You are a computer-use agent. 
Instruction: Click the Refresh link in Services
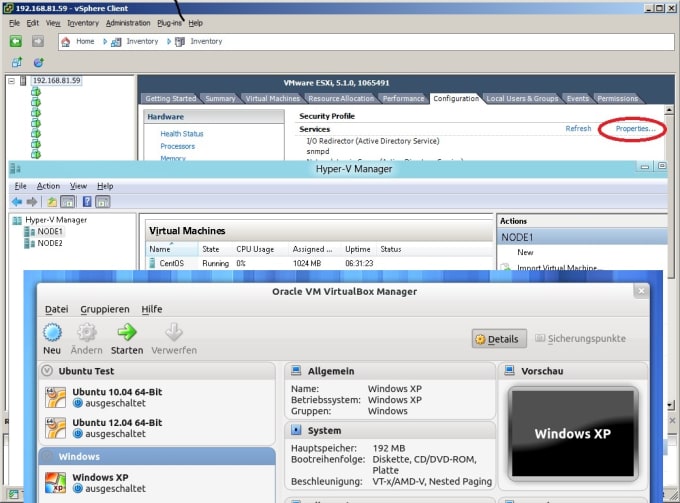coord(578,129)
